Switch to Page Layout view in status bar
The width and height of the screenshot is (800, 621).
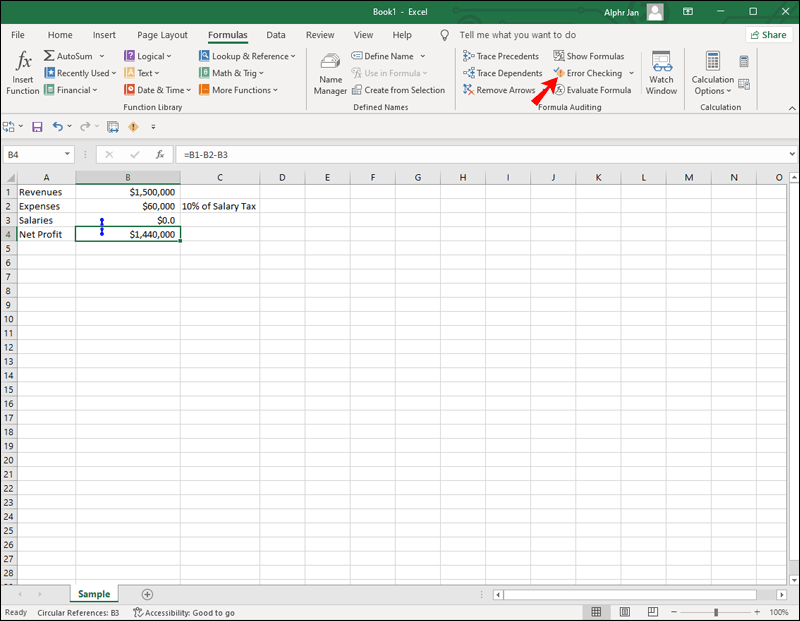[x=624, y=612]
